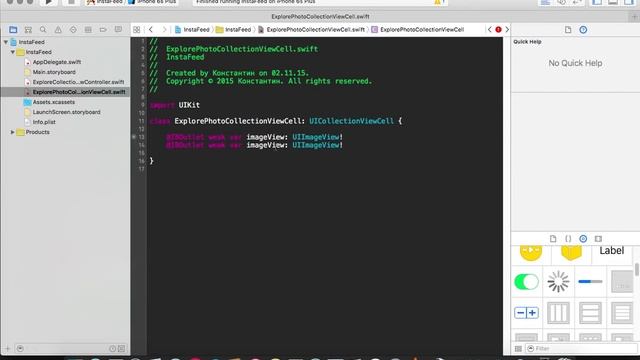Collapse the InstaFeed project root
The height and width of the screenshot is (360, 640).
6,42
